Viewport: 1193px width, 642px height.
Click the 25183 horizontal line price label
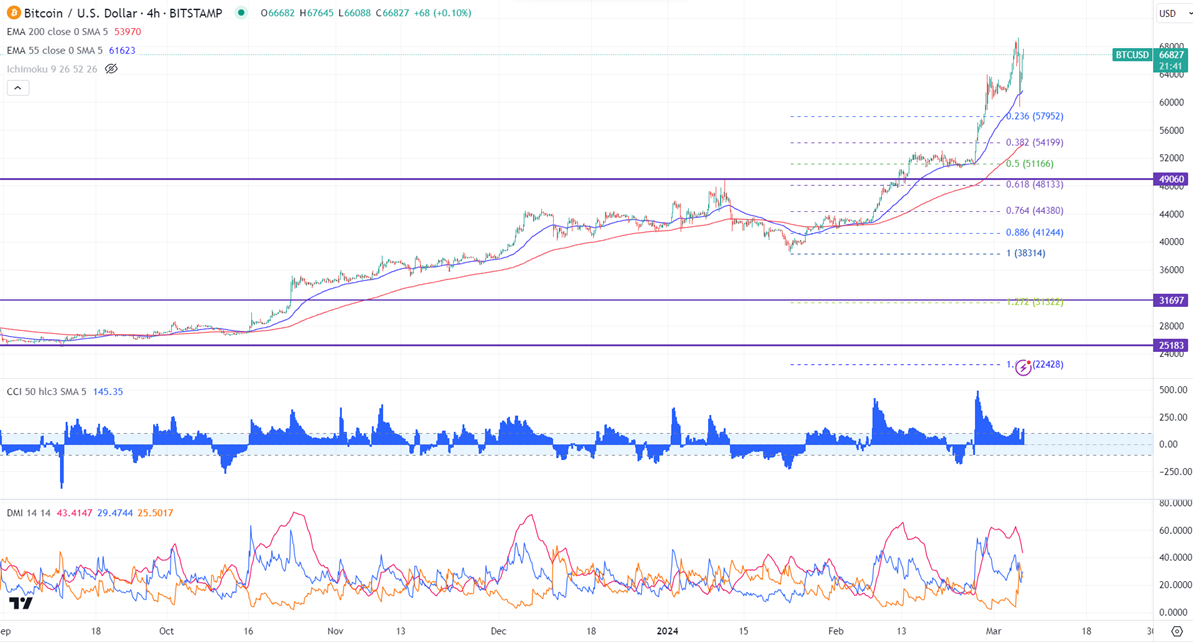pos(1171,345)
